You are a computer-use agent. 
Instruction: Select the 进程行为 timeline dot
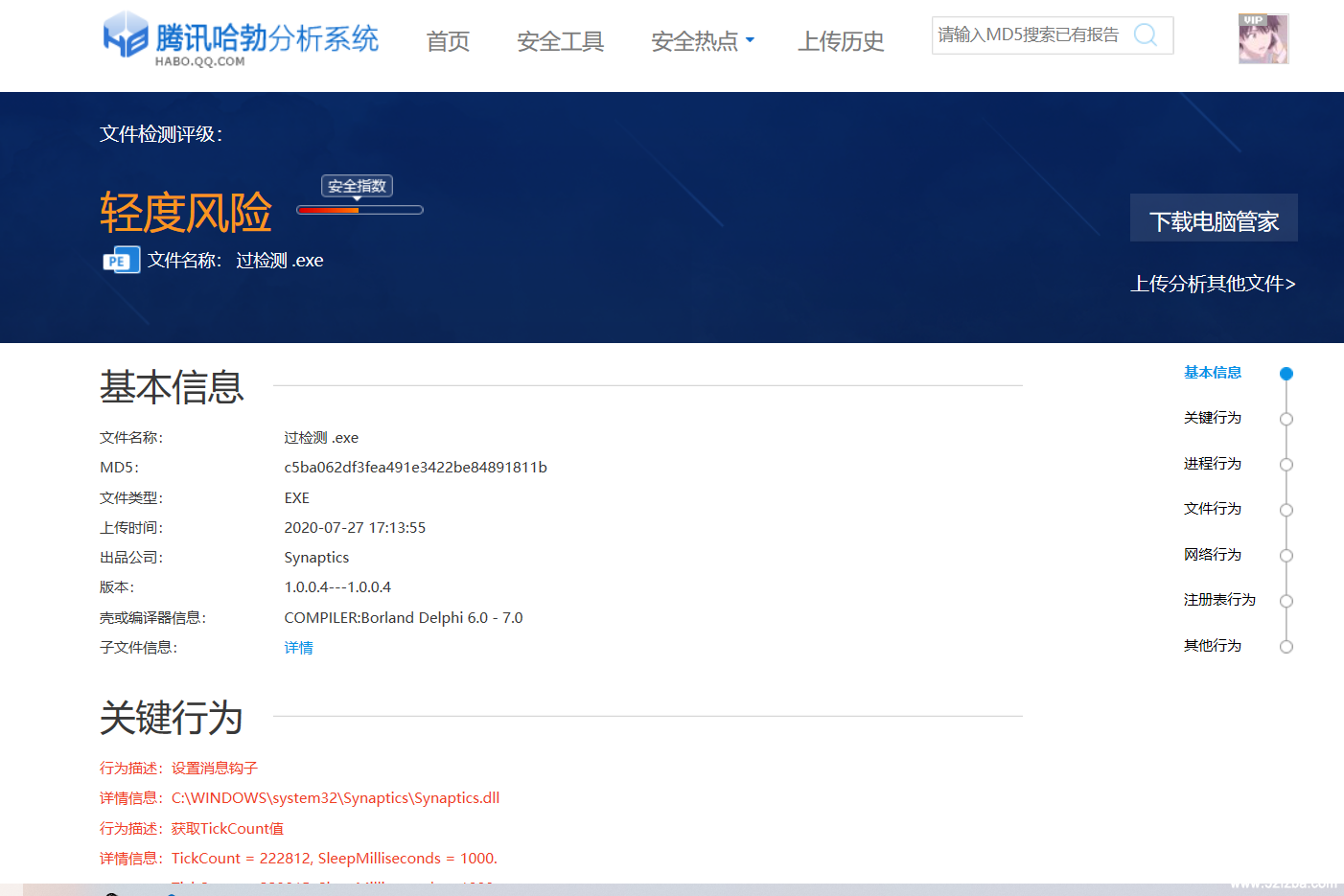point(1286,465)
